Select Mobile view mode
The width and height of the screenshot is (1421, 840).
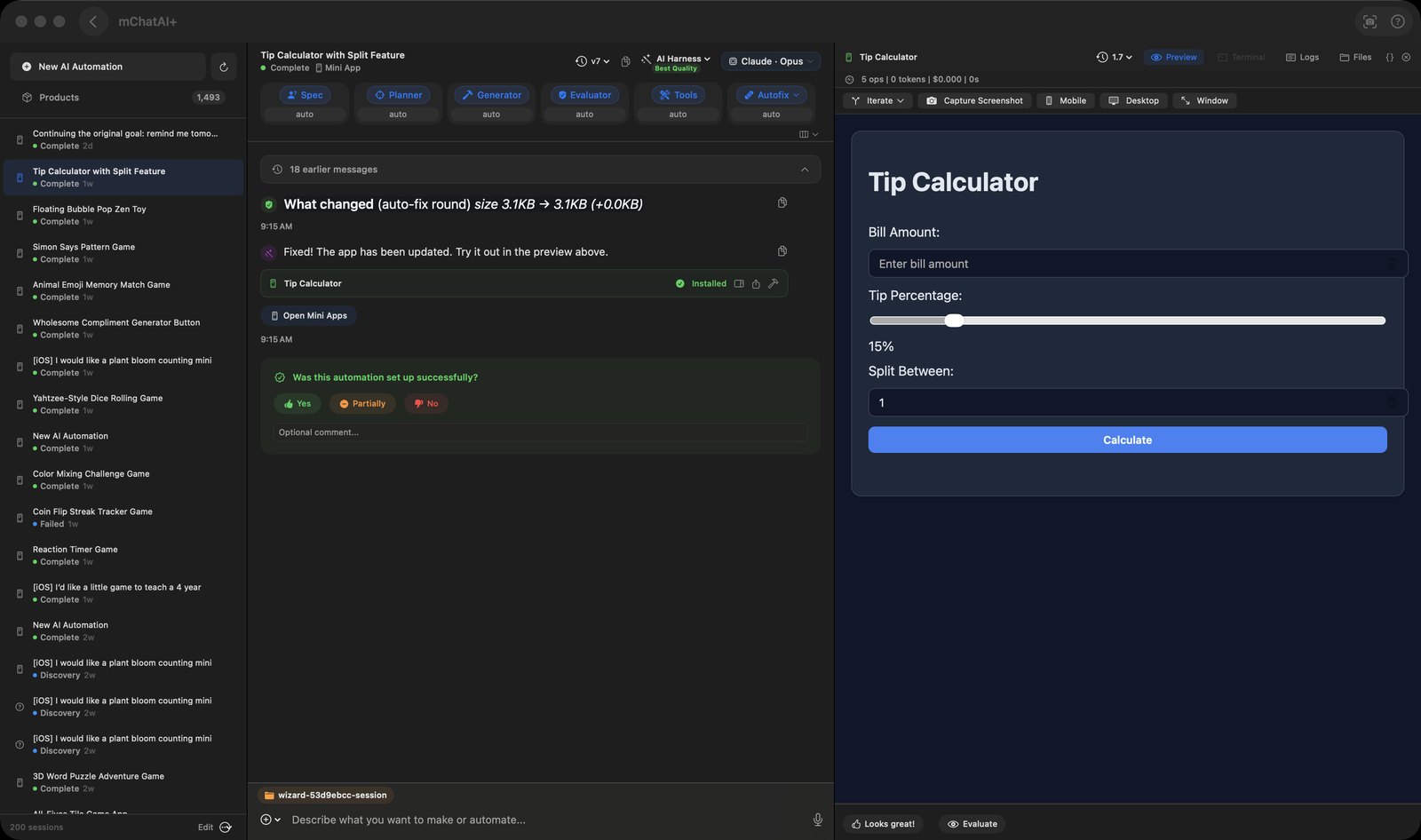[1066, 100]
